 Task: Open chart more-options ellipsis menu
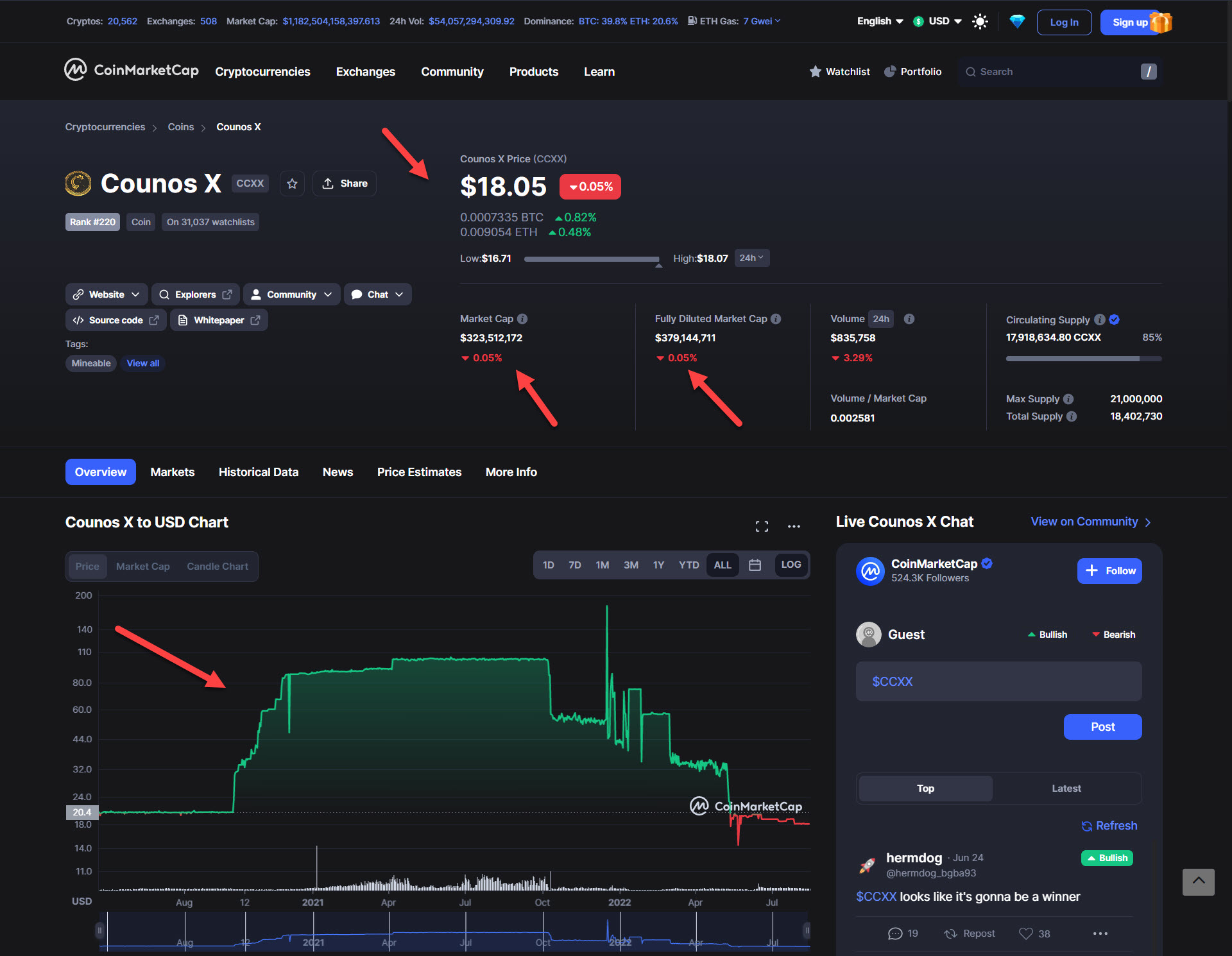coord(794,526)
